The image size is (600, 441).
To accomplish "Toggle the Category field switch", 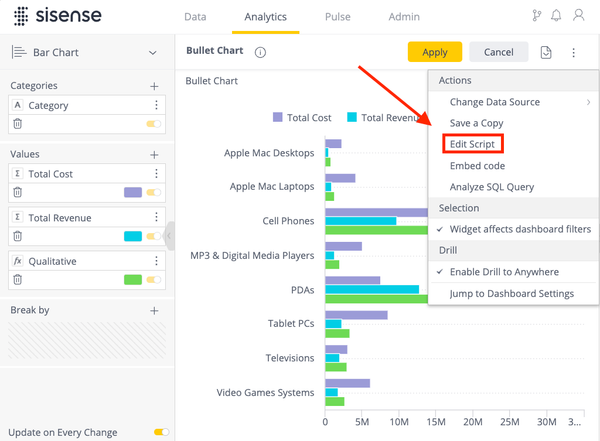I will point(154,124).
